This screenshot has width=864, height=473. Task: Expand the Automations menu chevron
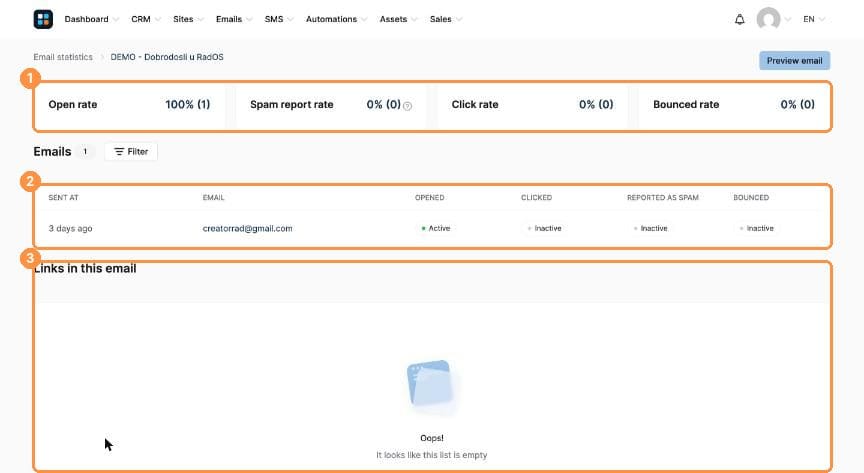point(364,19)
